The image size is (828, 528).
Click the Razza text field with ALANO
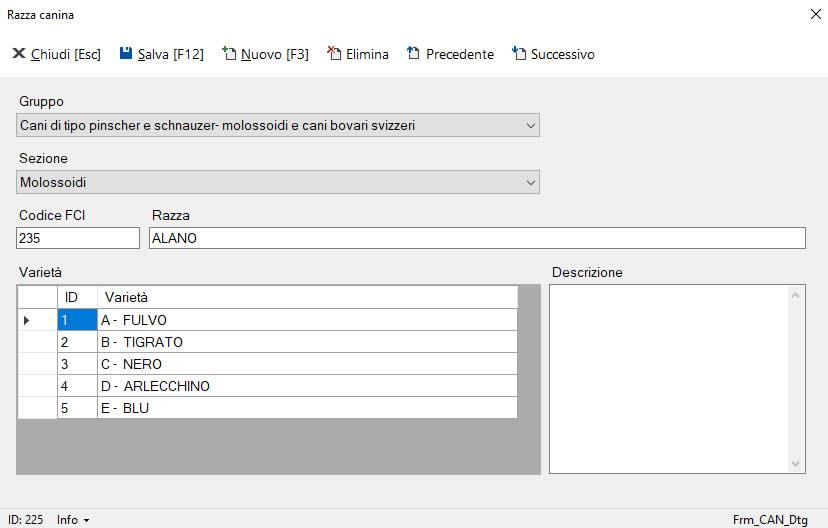476,238
